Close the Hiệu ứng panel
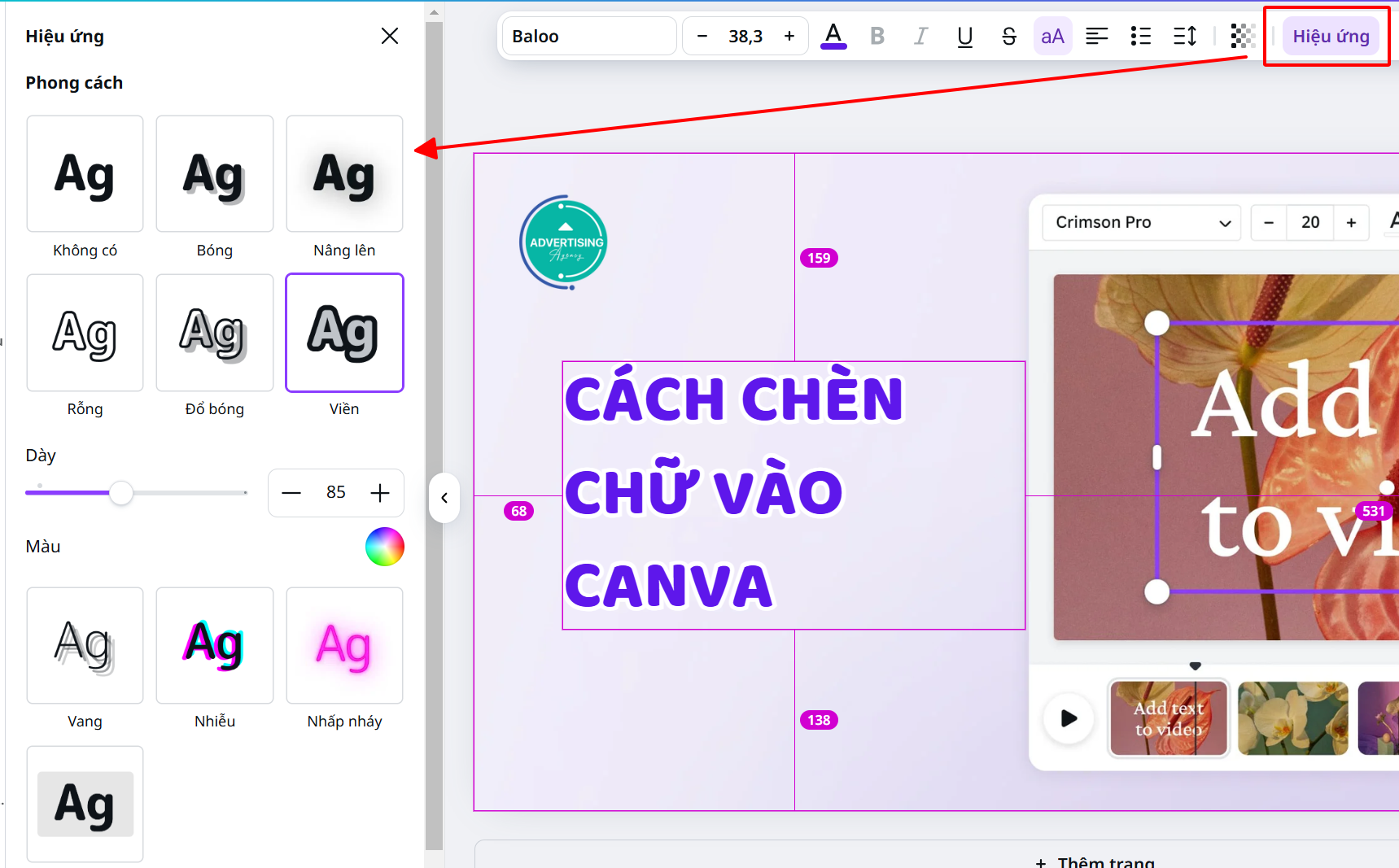The height and width of the screenshot is (868, 1399). point(389,36)
